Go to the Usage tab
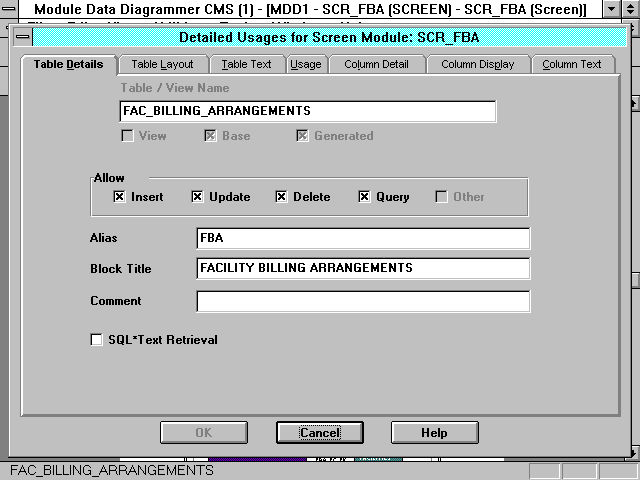Image resolution: width=640 pixels, height=480 pixels. click(x=305, y=64)
